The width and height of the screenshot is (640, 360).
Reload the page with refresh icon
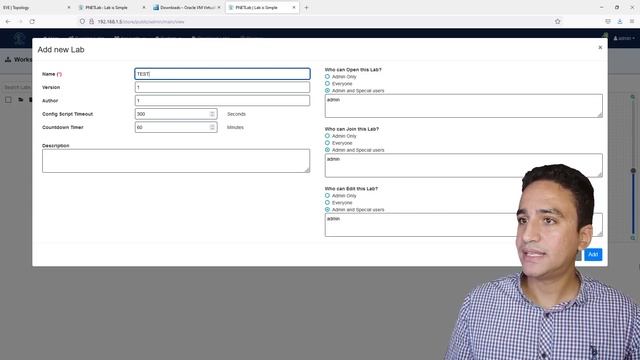coord(32,22)
